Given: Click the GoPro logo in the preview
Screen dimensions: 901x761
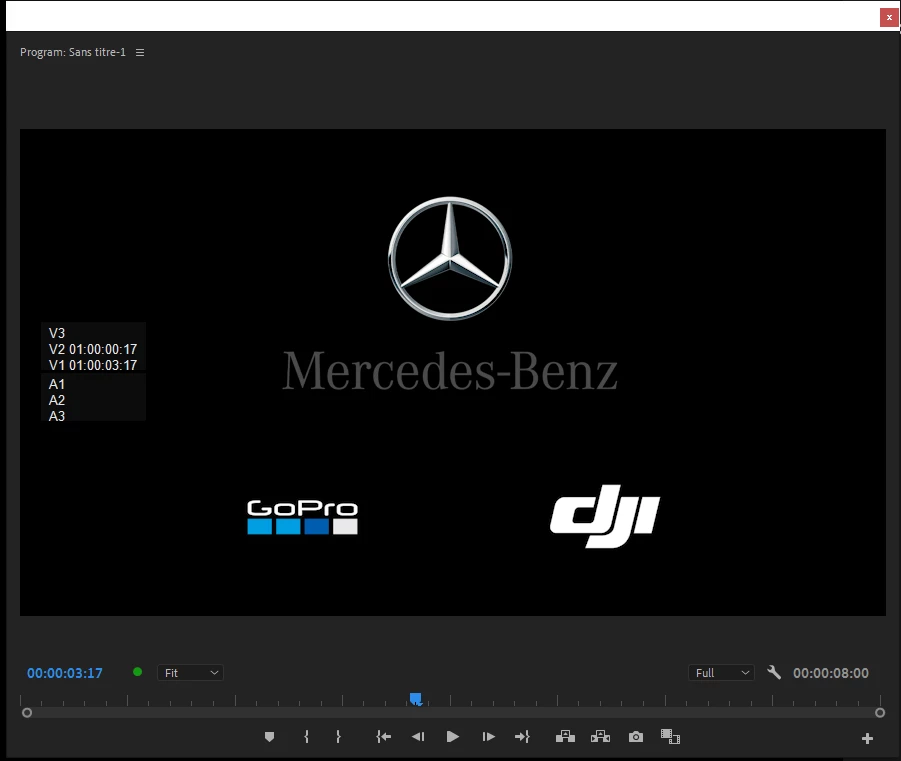Looking at the screenshot, I should click(302, 517).
